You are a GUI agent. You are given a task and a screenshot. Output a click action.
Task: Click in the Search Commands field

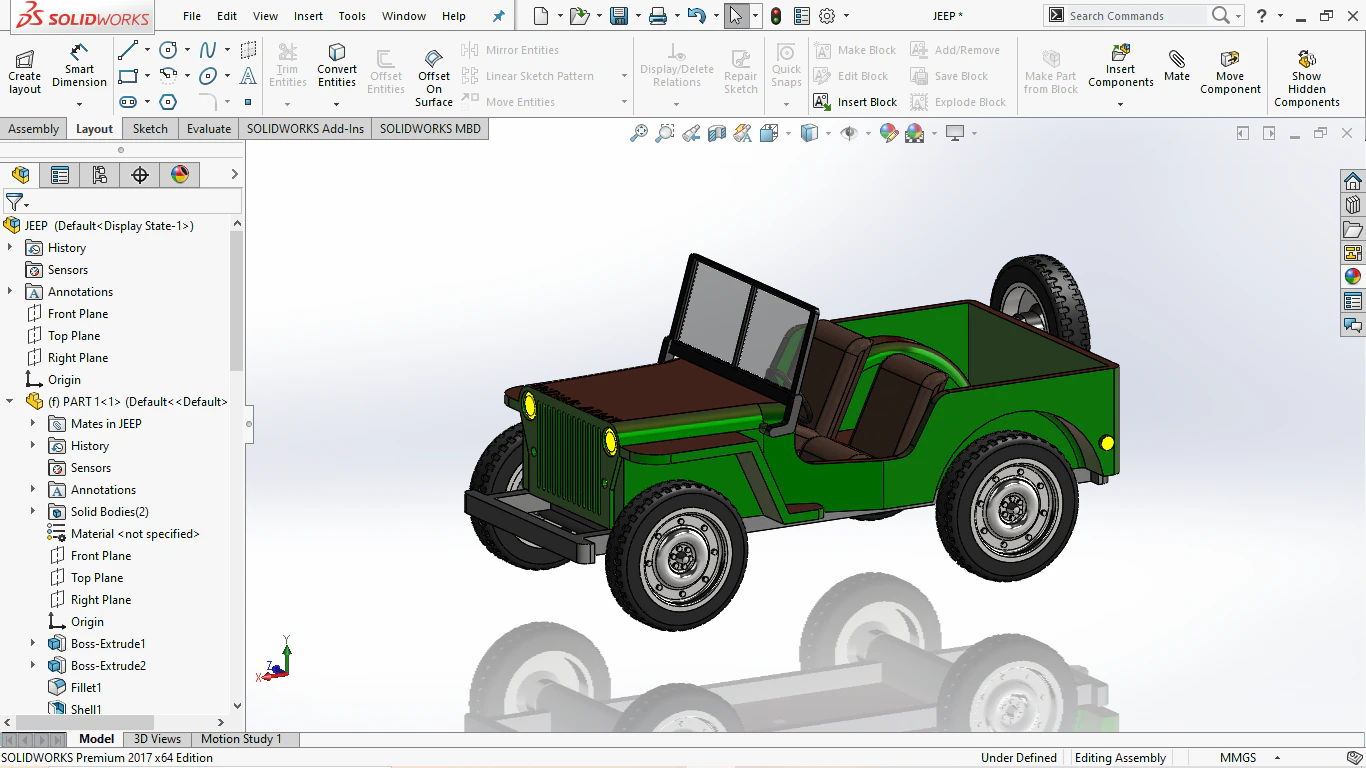pos(1135,16)
